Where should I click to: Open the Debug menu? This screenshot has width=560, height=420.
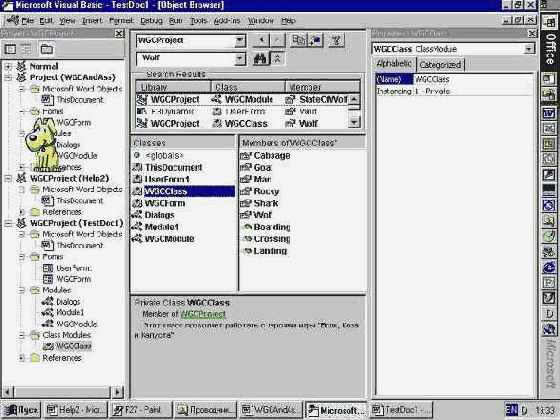151,21
